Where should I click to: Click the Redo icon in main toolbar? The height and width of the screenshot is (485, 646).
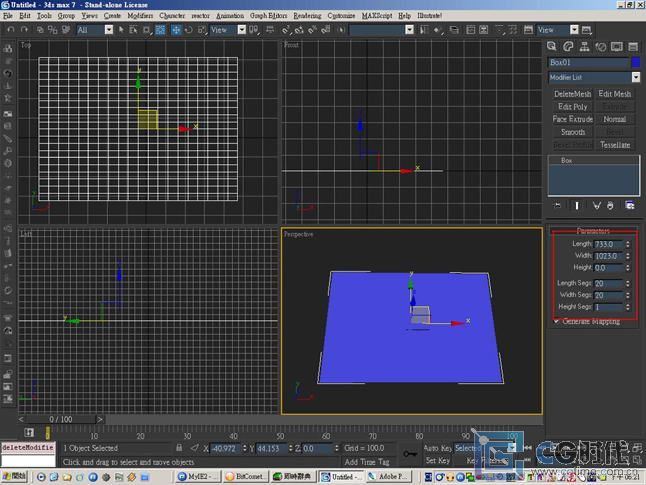point(24,30)
